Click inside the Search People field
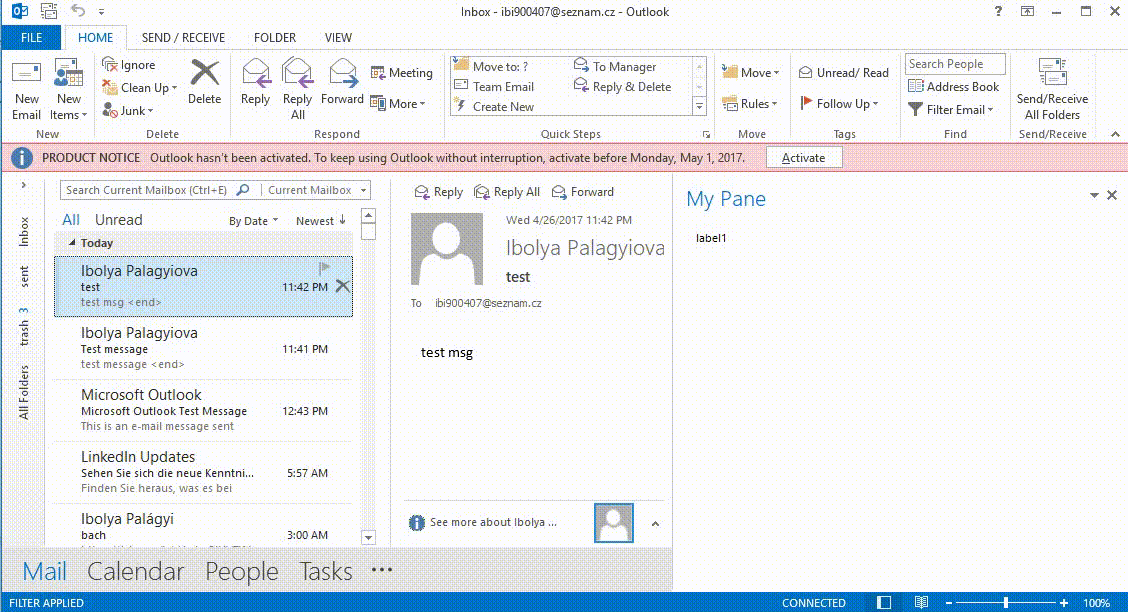Image resolution: width=1128 pixels, height=612 pixels. point(954,63)
